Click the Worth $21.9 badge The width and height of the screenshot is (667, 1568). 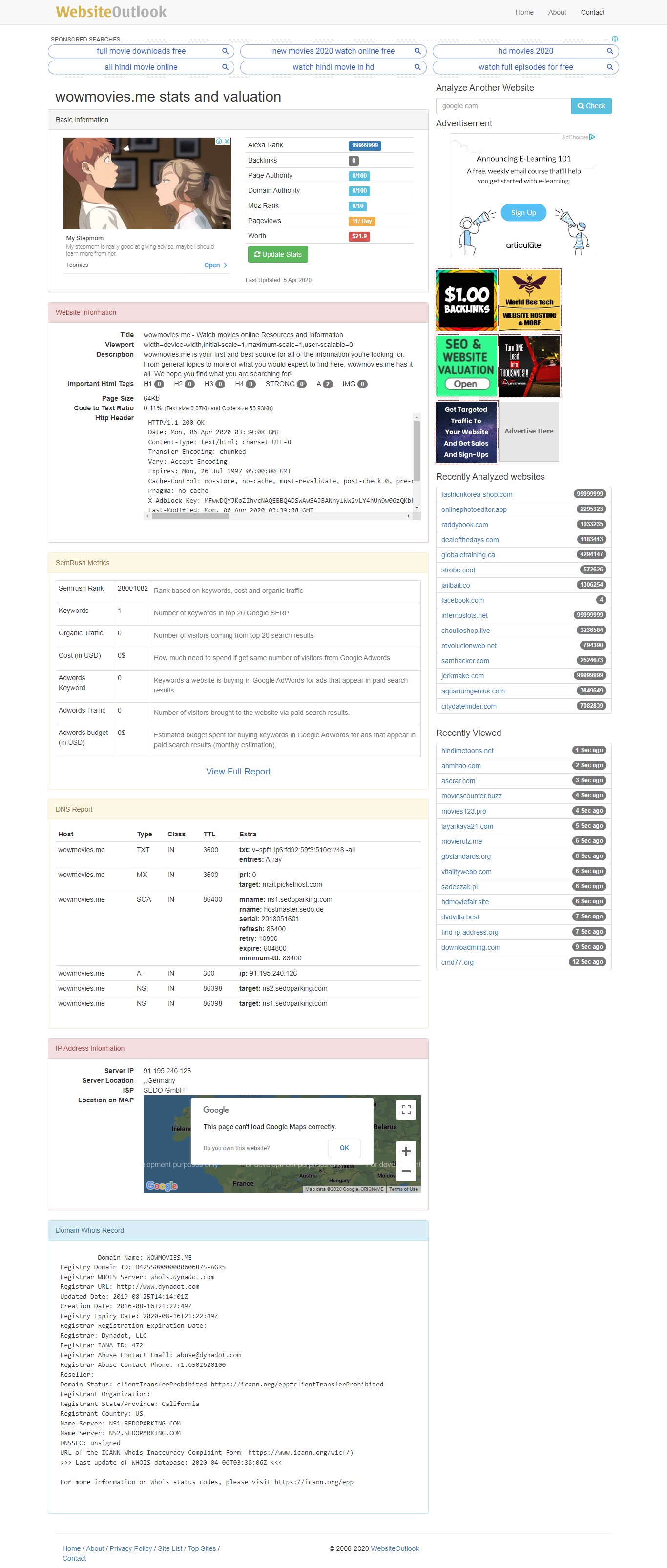pyautogui.click(x=359, y=236)
